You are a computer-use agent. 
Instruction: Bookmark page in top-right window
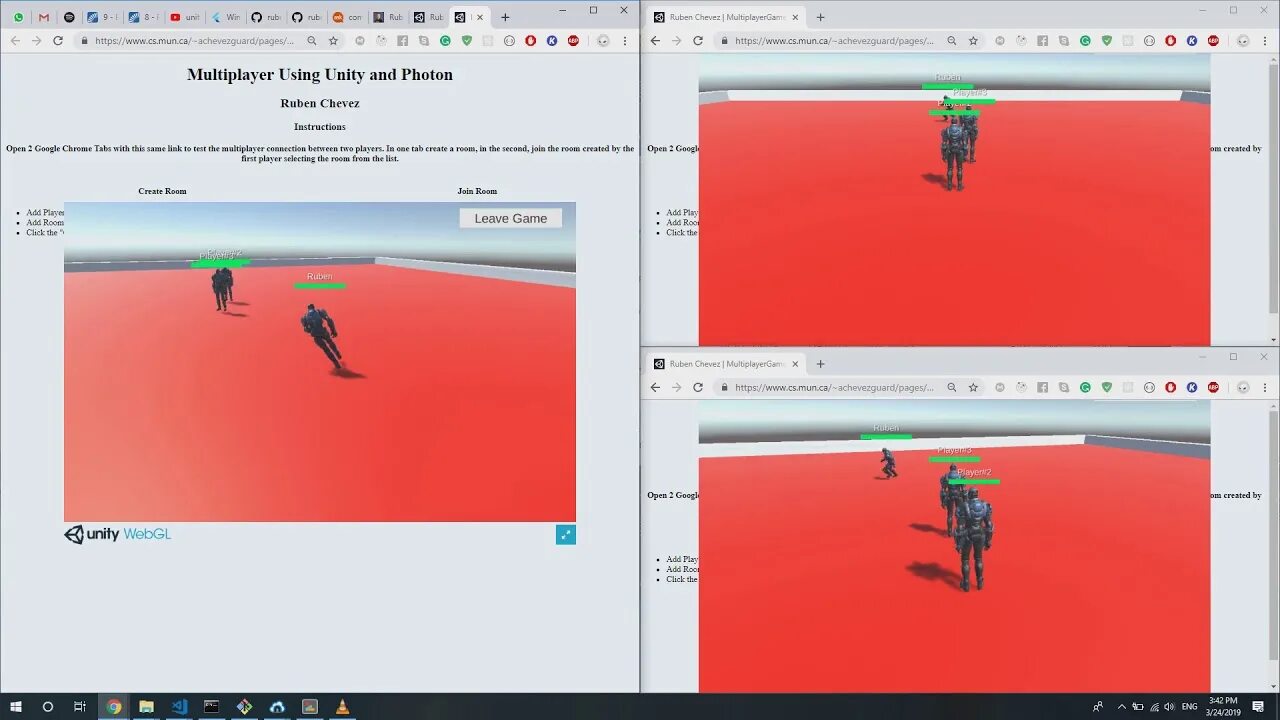point(973,41)
